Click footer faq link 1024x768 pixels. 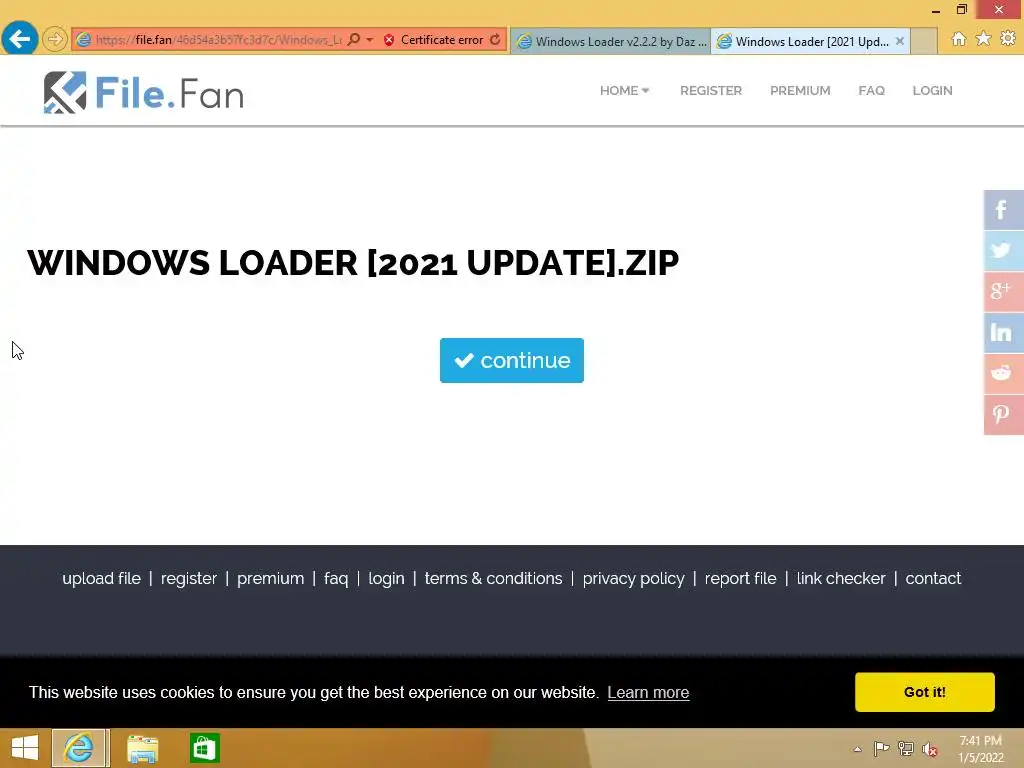(x=336, y=579)
